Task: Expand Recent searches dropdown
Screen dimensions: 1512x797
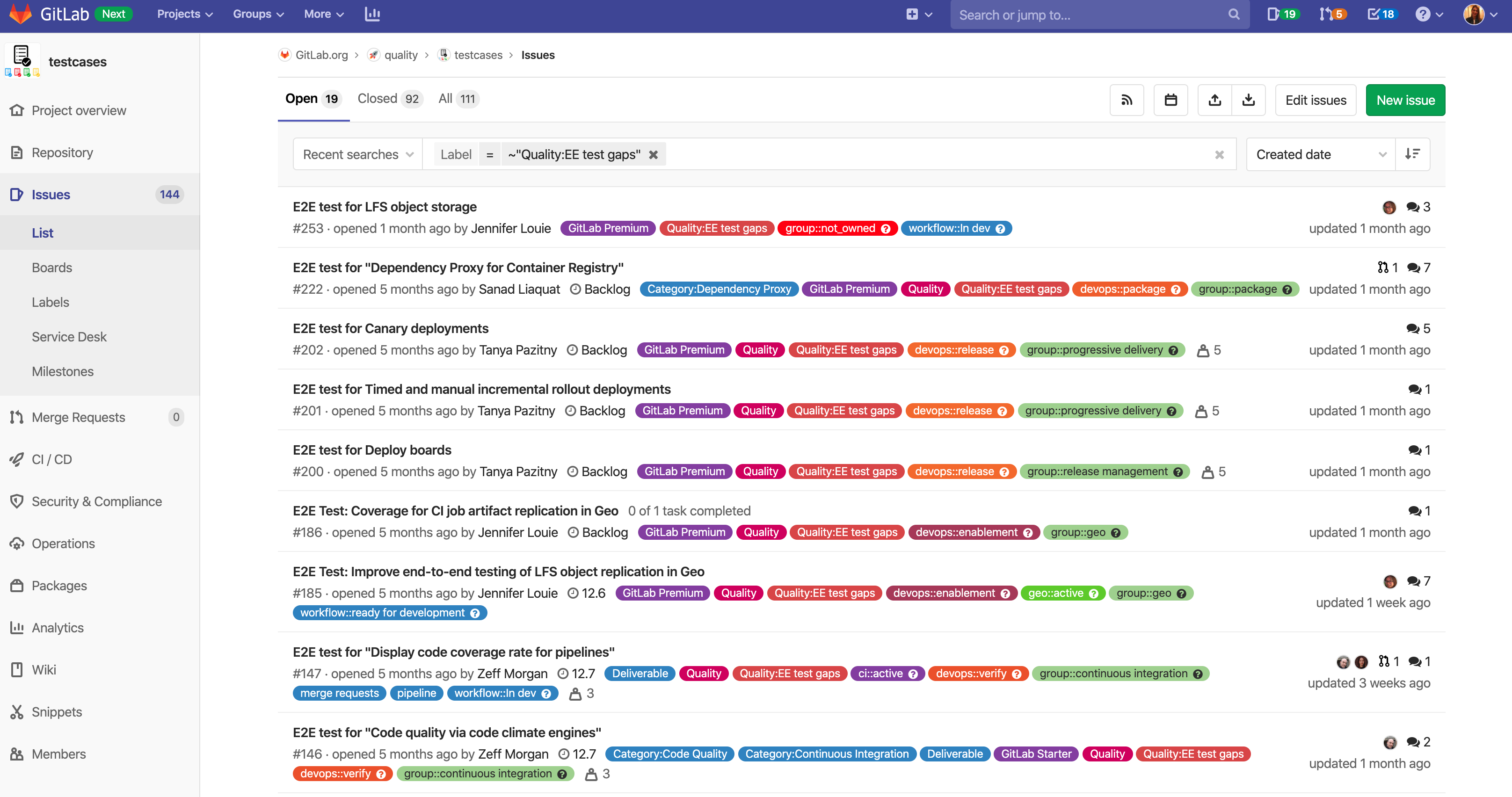Action: pyautogui.click(x=358, y=154)
